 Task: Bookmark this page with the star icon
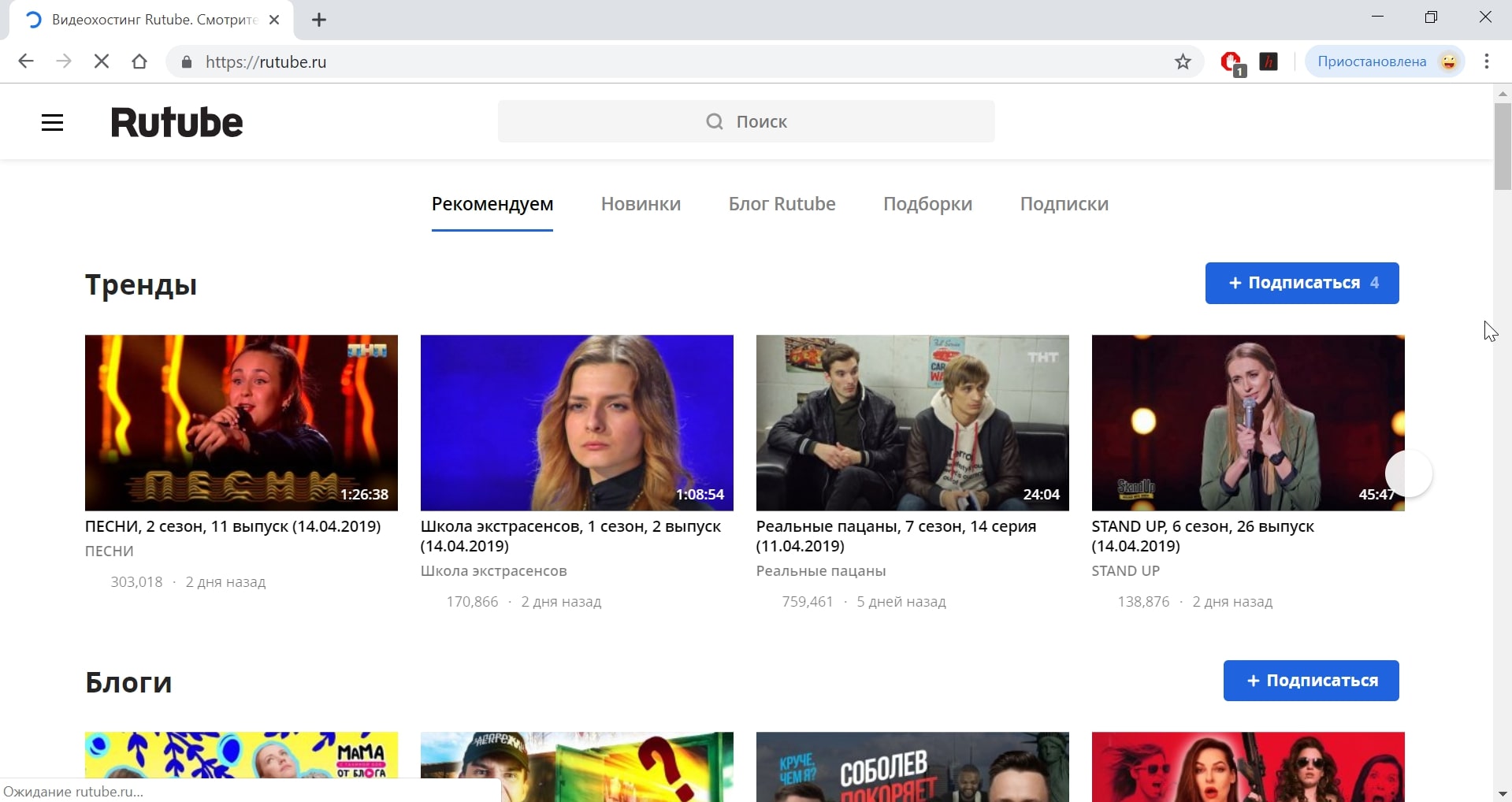(x=1183, y=61)
